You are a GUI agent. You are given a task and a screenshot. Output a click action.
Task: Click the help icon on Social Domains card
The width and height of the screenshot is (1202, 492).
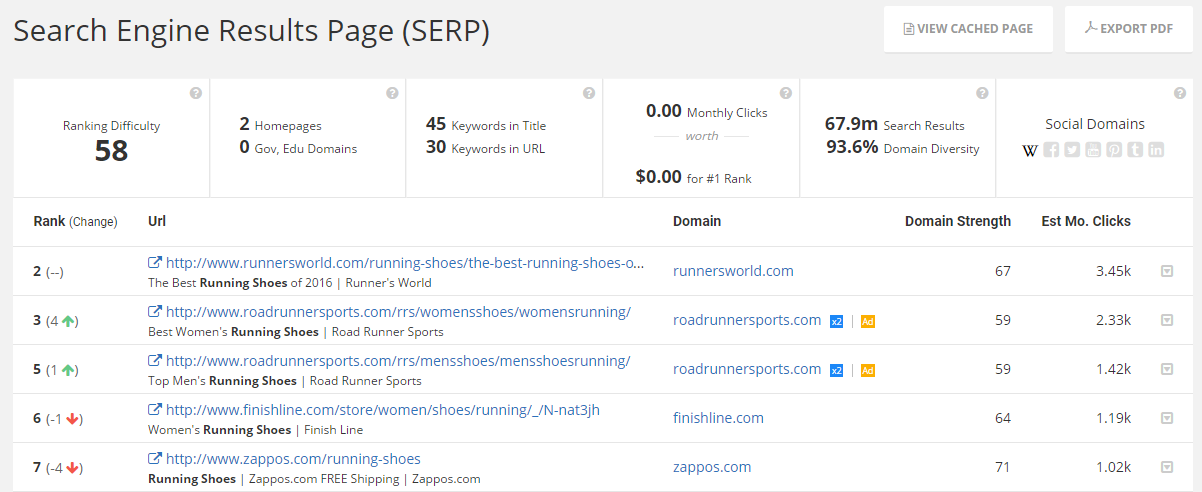pos(1179,93)
